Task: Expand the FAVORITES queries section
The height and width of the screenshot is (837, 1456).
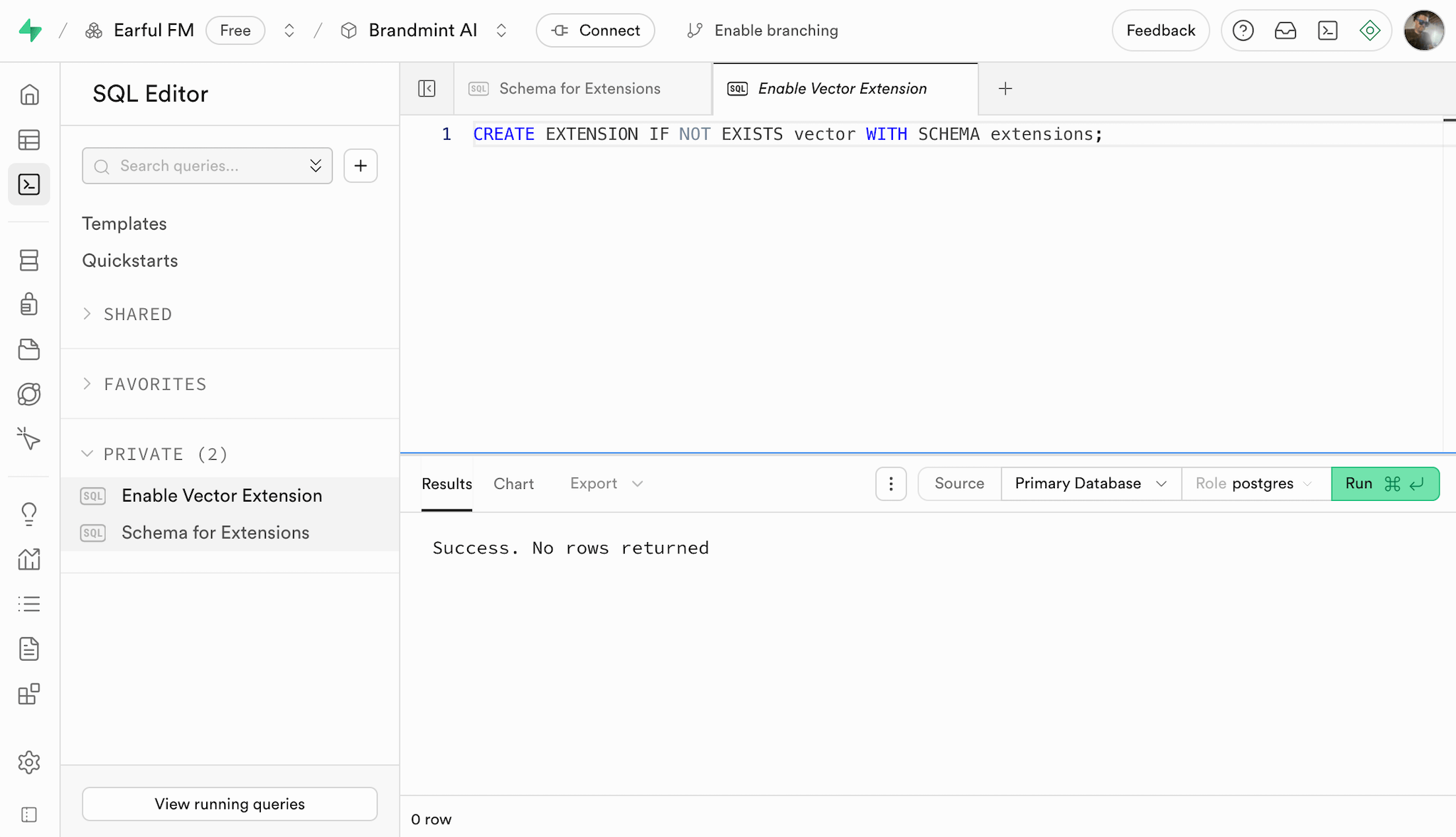Action: (155, 384)
